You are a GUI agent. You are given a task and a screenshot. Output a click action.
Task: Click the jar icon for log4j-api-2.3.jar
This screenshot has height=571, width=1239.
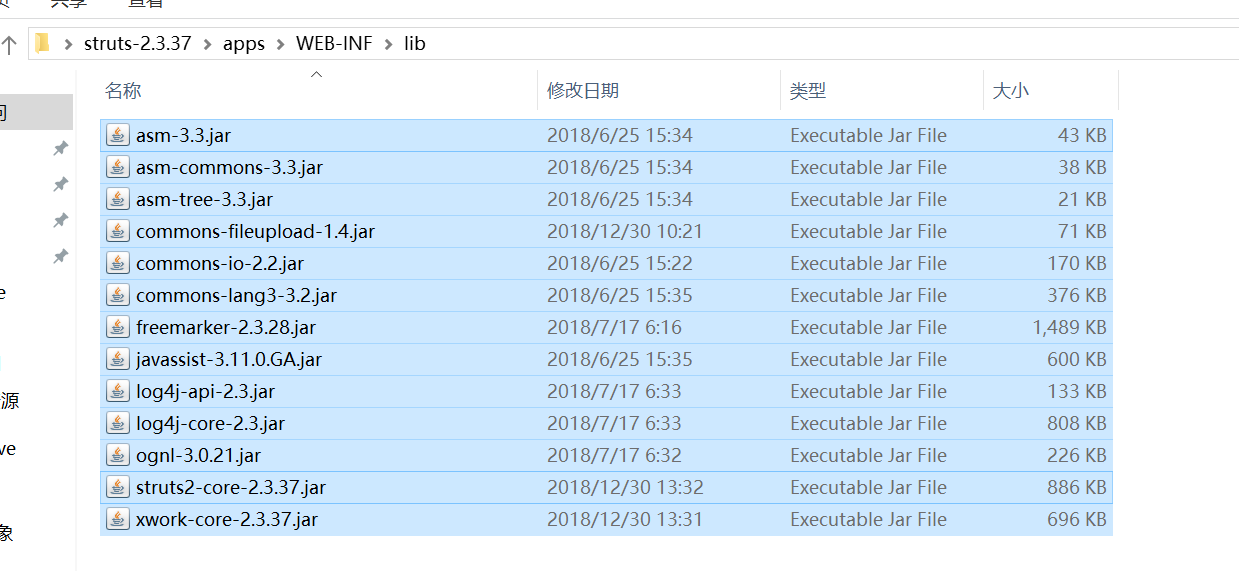(118, 391)
